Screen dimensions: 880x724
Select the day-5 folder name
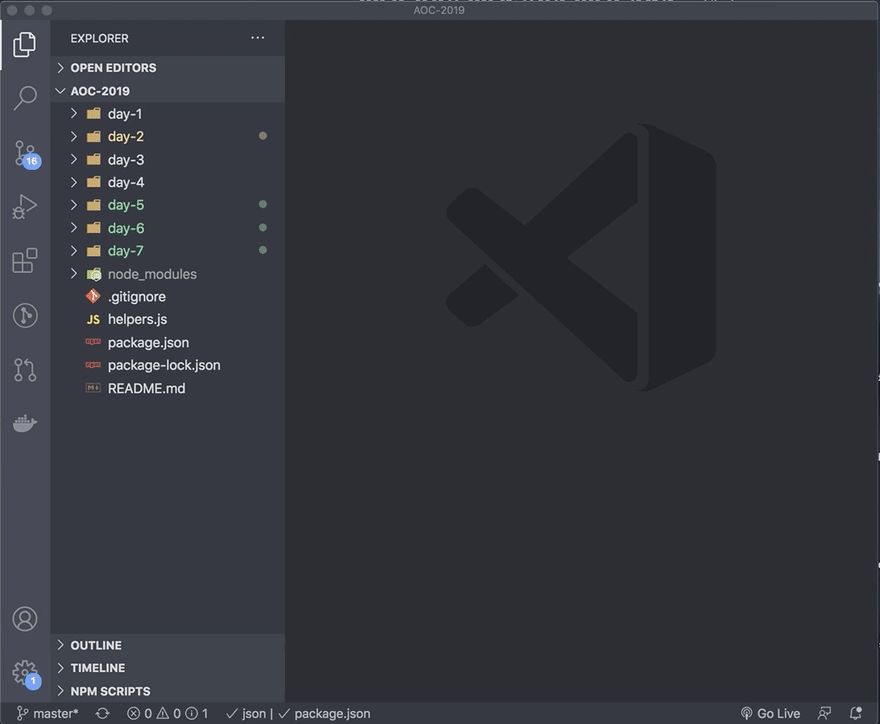[126, 205]
